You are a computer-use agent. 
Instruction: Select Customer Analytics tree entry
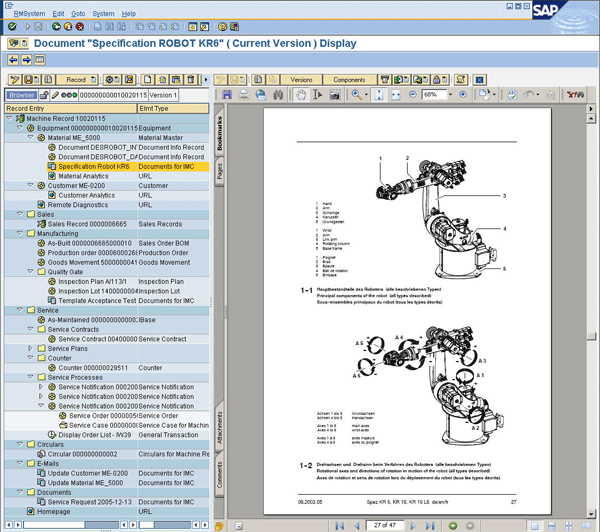coord(86,195)
